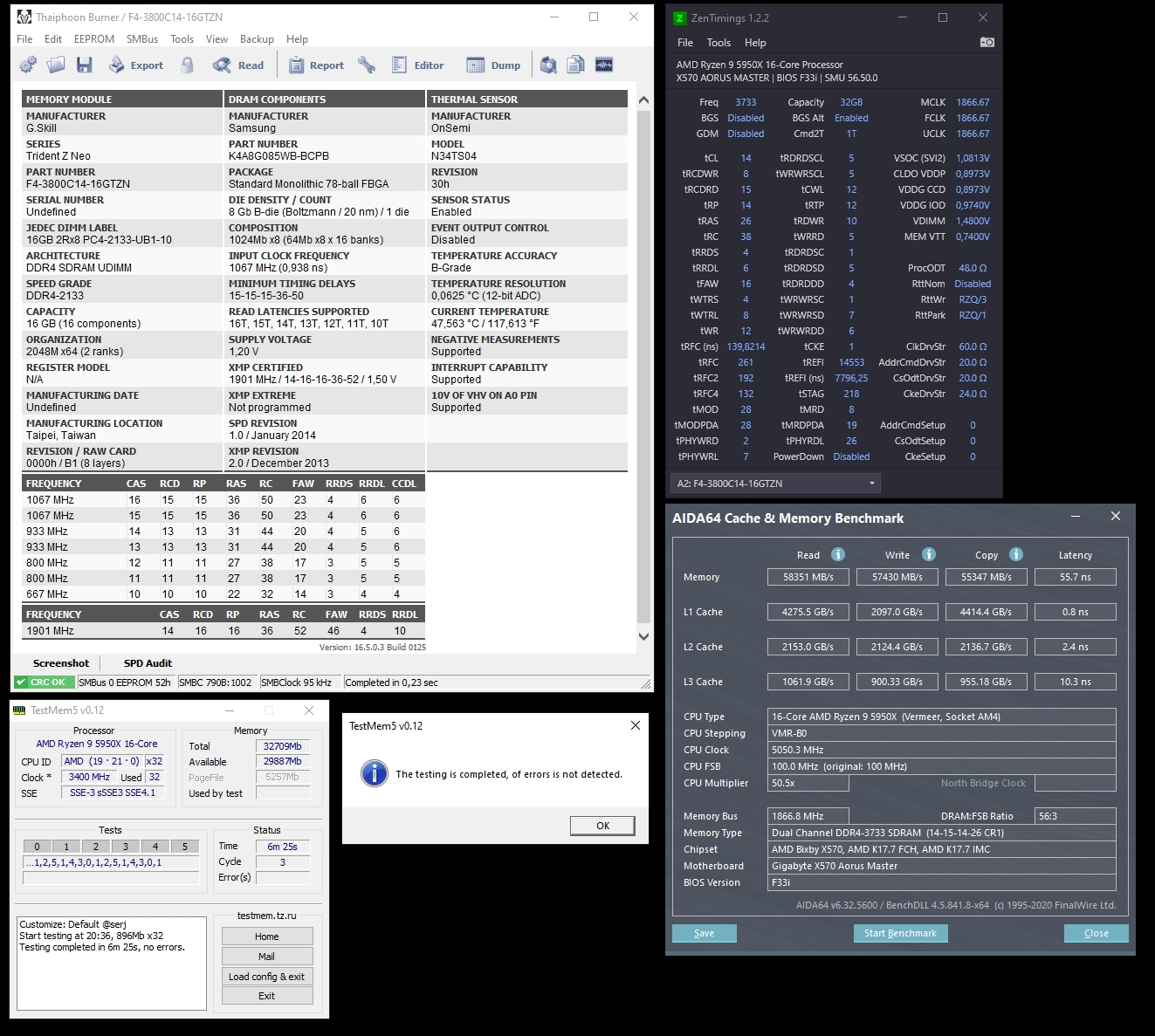Click the green CRC OK status indicator
The width and height of the screenshot is (1155, 1036).
coord(43,683)
